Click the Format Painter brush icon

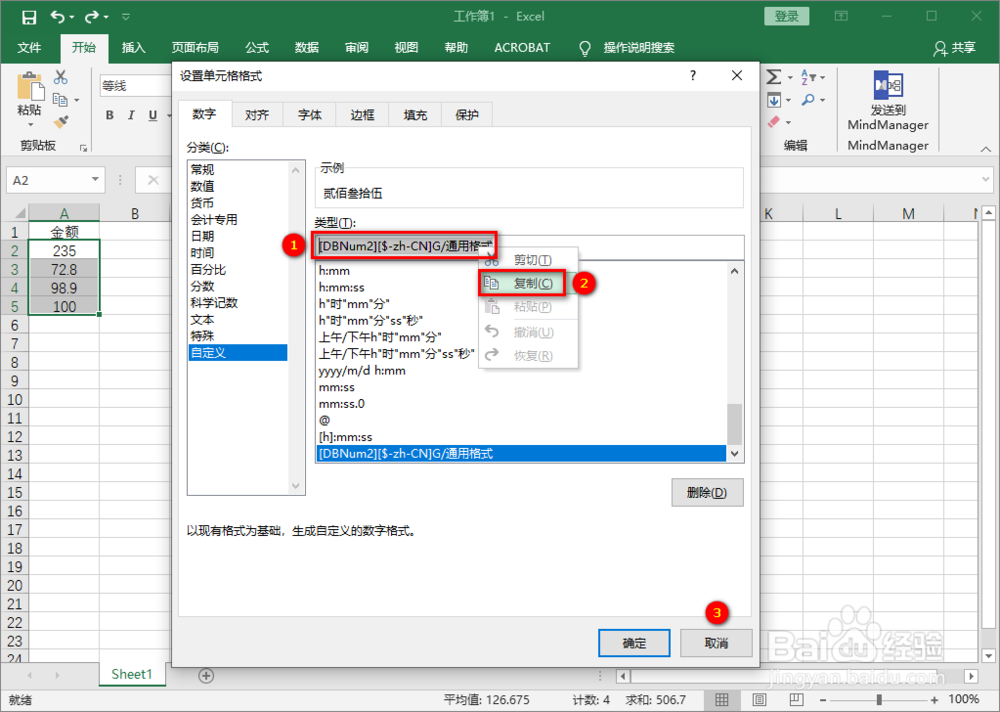(61, 121)
